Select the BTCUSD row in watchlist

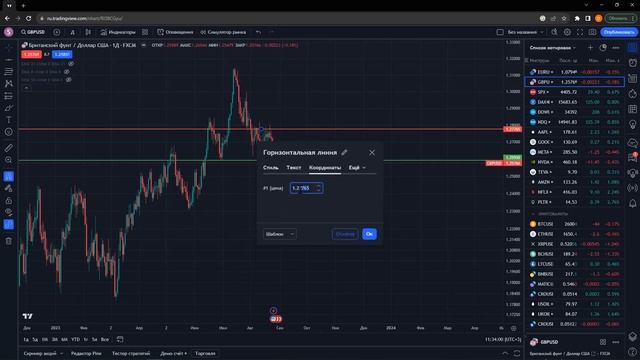pyautogui.click(x=575, y=224)
